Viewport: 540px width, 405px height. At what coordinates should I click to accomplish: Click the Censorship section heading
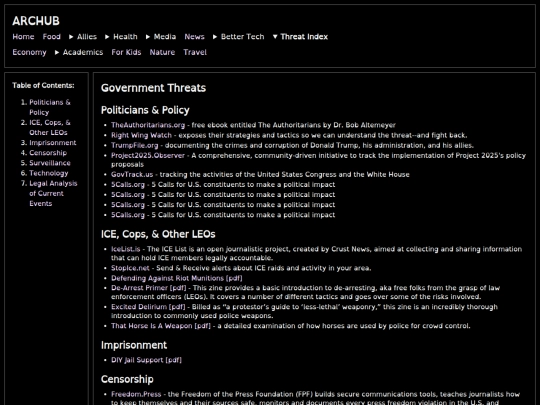(x=127, y=379)
